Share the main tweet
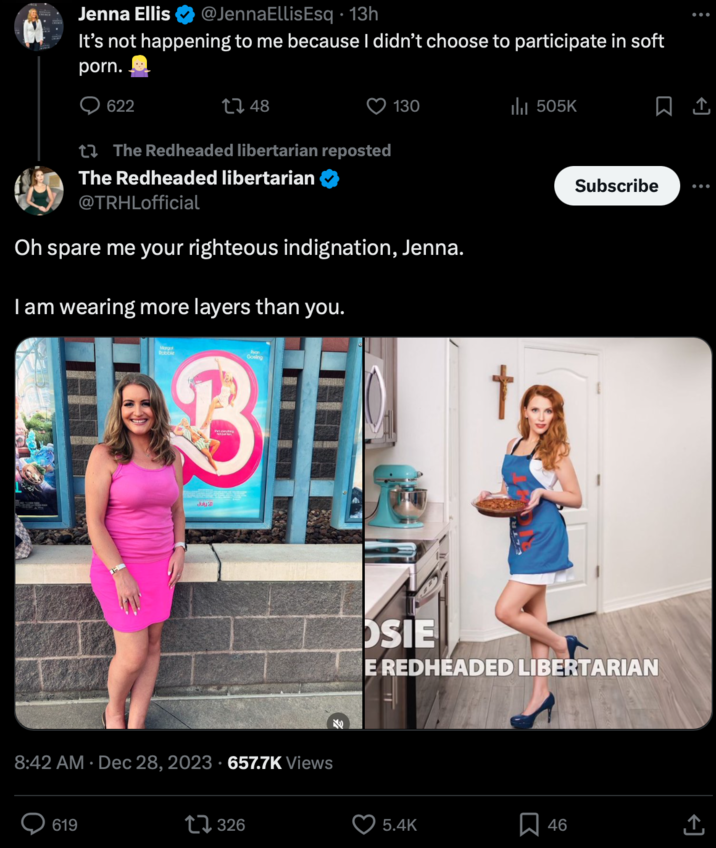The height and width of the screenshot is (848, 716). pyautogui.click(x=692, y=824)
